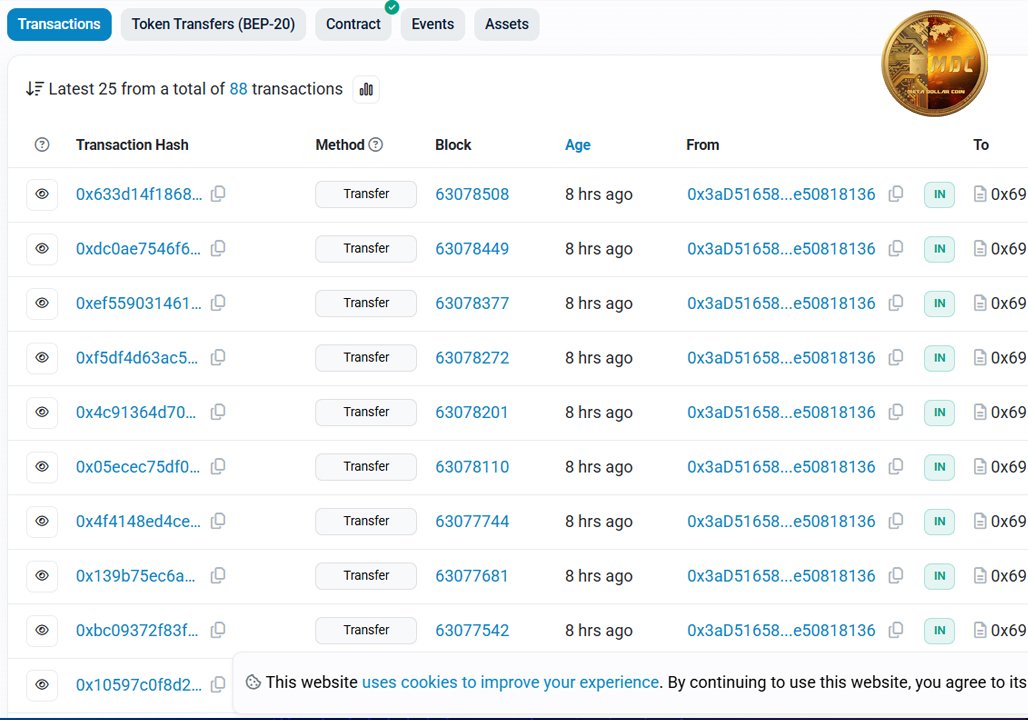This screenshot has width=1028, height=720.
Task: Open the Assets tab
Action: [x=506, y=24]
